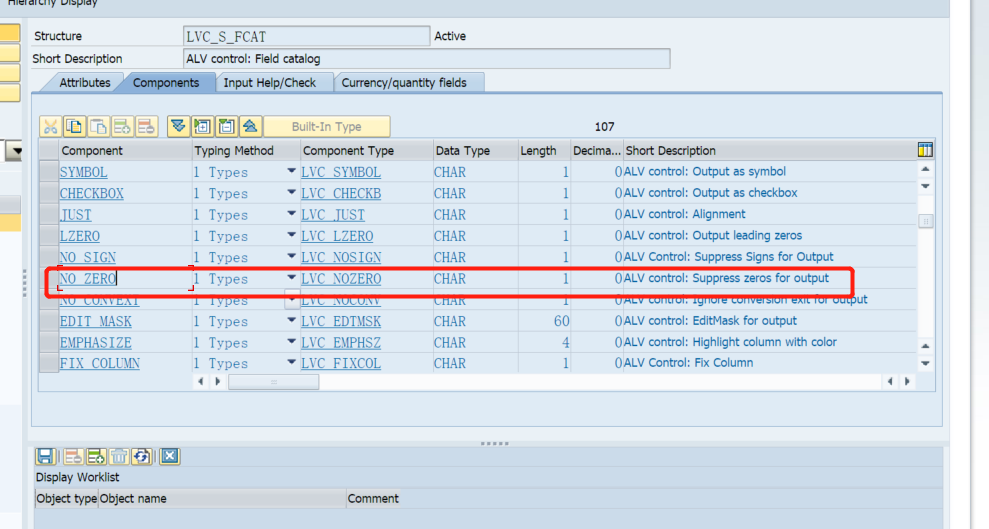989x529 pixels.
Task: Select the Components tab
Action: coord(166,83)
